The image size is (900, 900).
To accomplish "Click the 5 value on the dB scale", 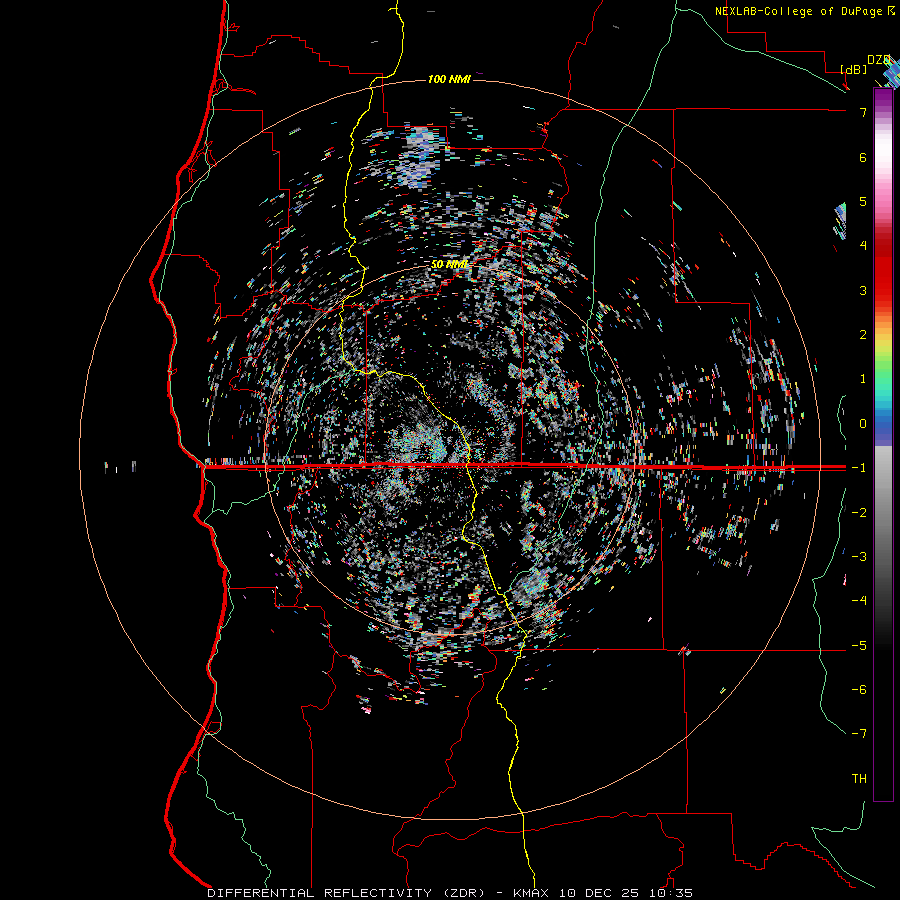I will (863, 201).
